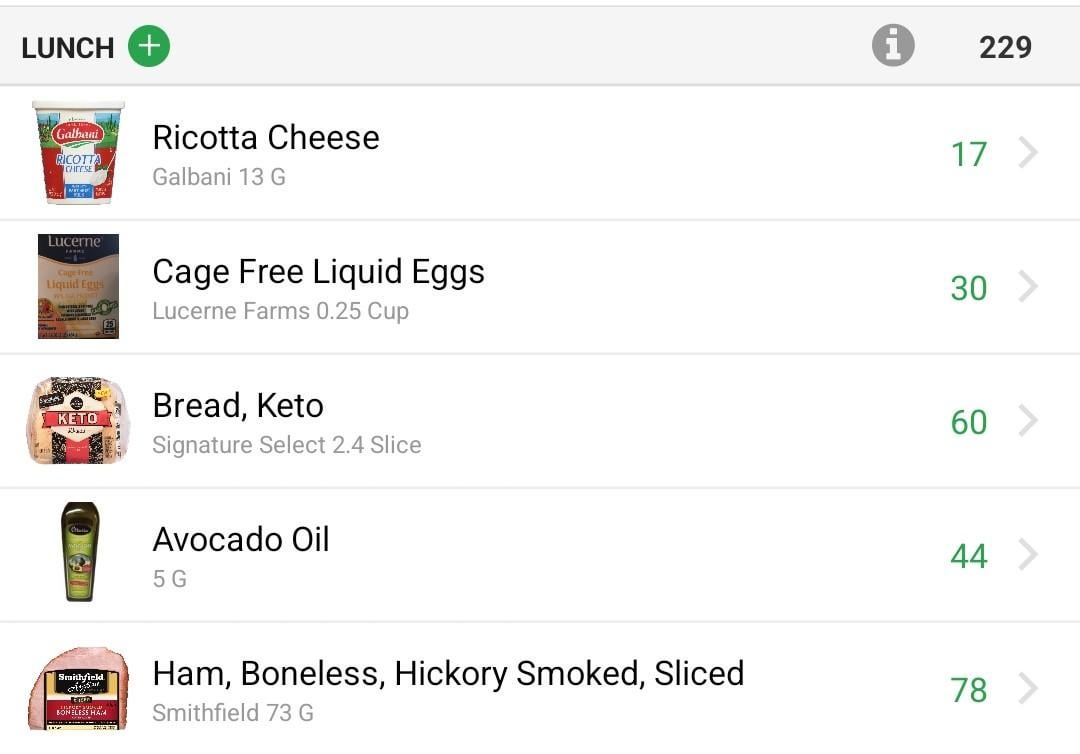Viewport: 1080px width, 754px height.
Task: Expand the ham entry chevron
Action: (x=1028, y=689)
